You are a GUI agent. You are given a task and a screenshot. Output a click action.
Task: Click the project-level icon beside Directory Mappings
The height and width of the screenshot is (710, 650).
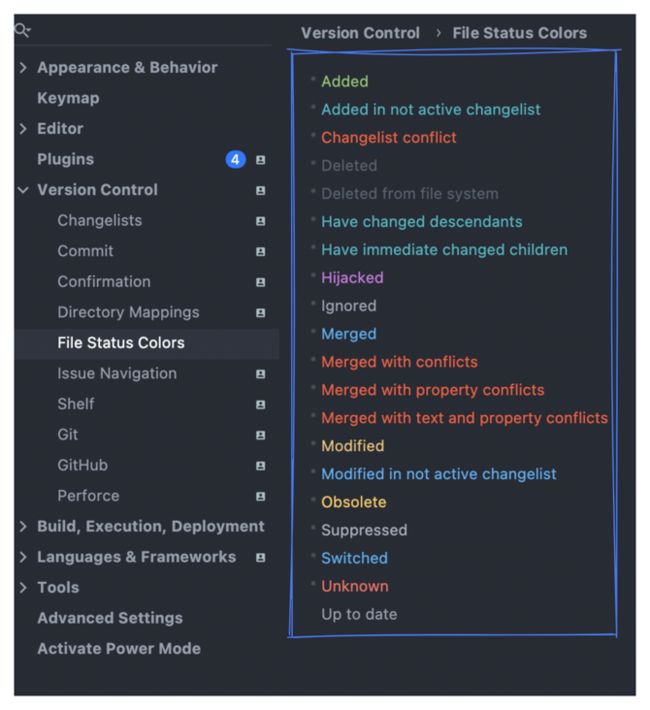pos(260,313)
